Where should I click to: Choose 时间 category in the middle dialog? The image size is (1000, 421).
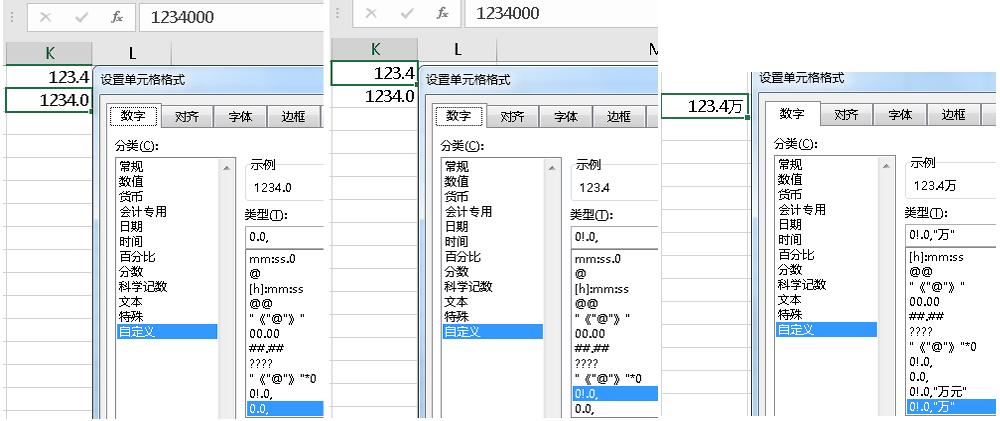click(493, 242)
